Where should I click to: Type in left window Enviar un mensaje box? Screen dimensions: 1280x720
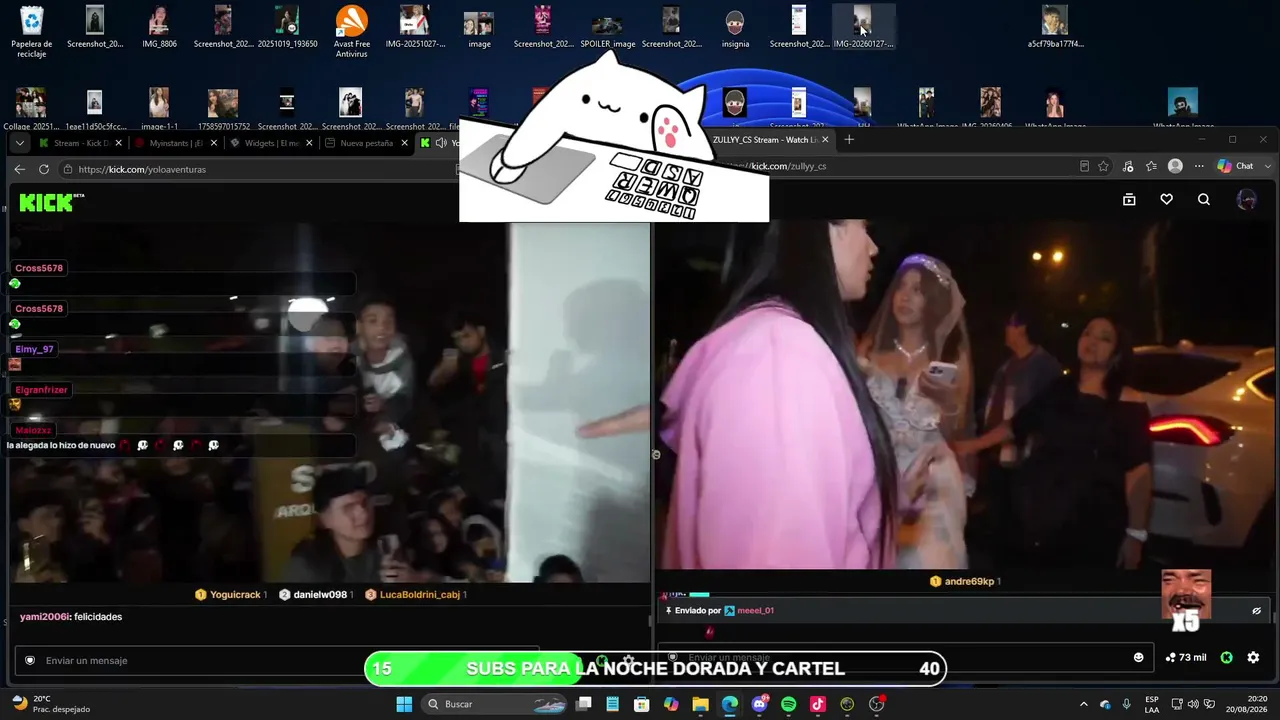click(276, 661)
